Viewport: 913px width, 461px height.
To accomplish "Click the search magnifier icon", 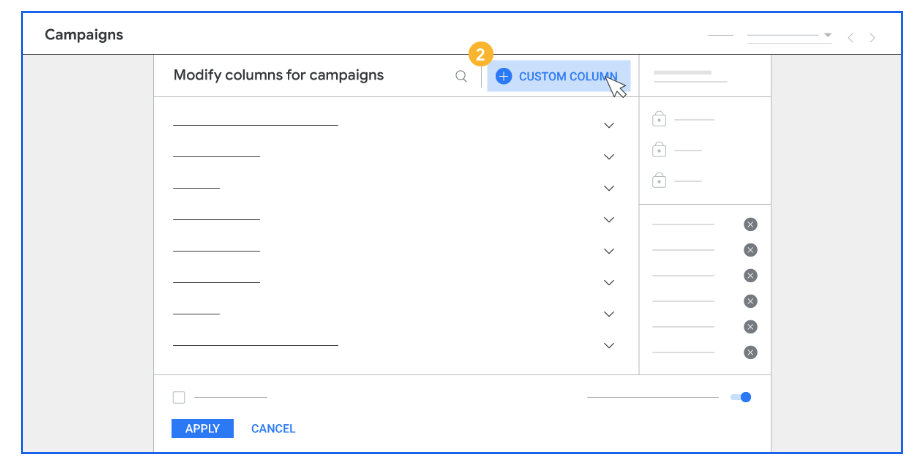I will (x=461, y=76).
